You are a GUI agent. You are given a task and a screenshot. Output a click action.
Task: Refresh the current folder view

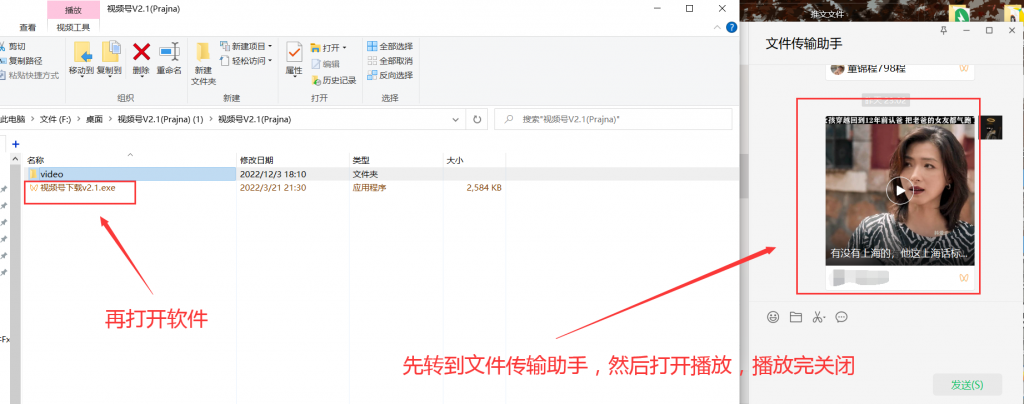point(477,119)
